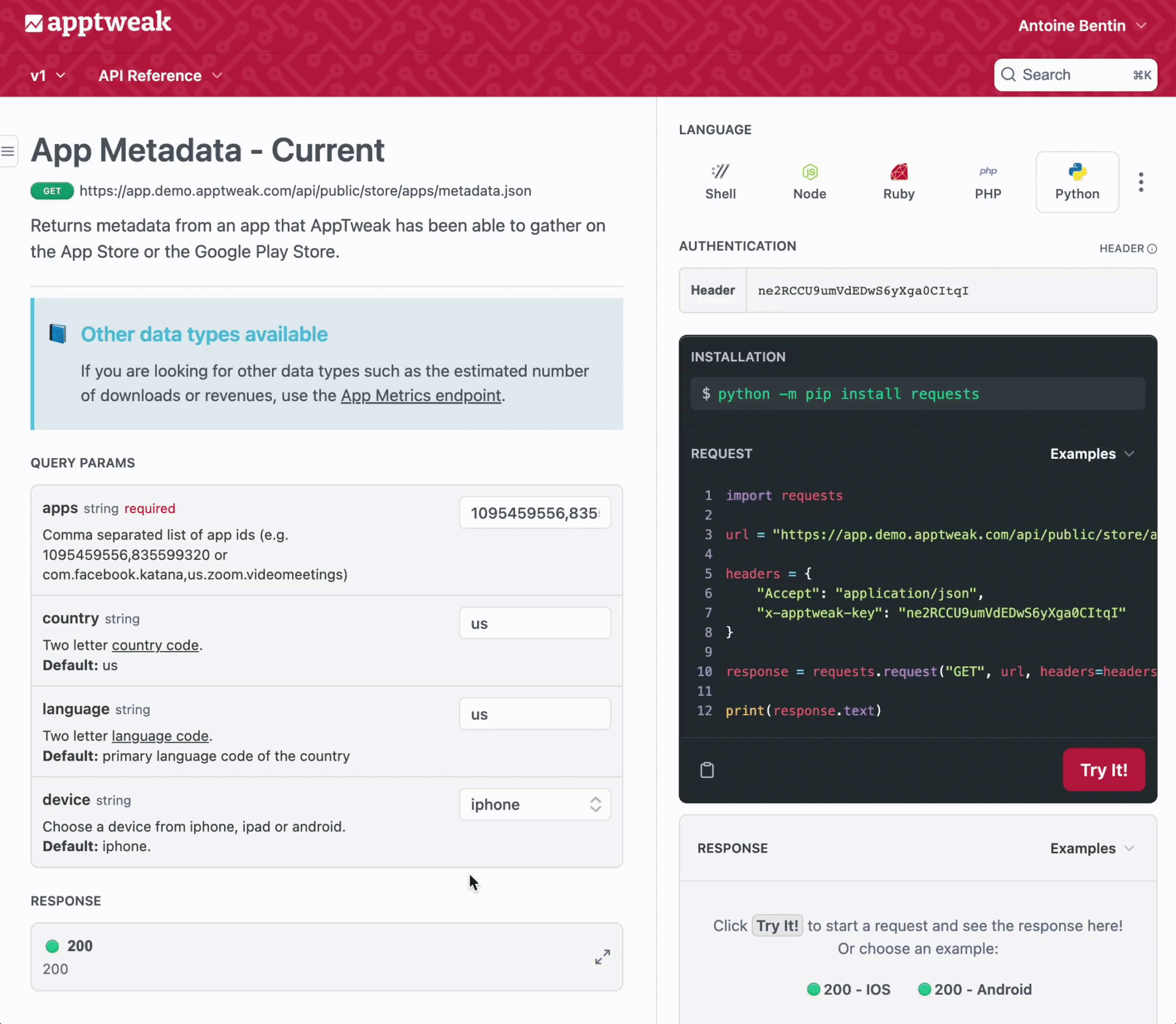Click the pip install requests command
Viewport: 1176px width, 1024px height.
click(x=918, y=394)
